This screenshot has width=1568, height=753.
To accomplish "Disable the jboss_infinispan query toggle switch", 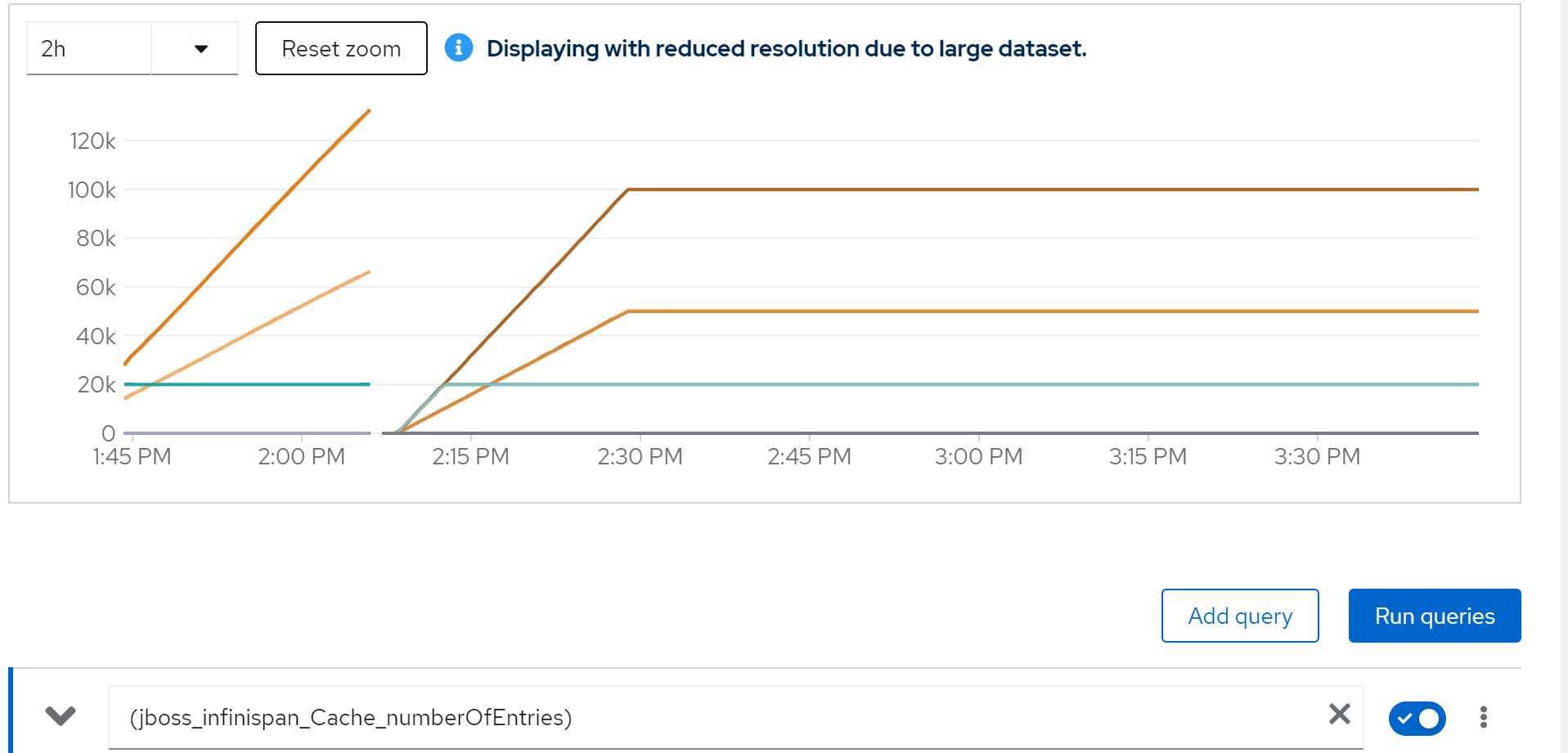I will point(1417,719).
